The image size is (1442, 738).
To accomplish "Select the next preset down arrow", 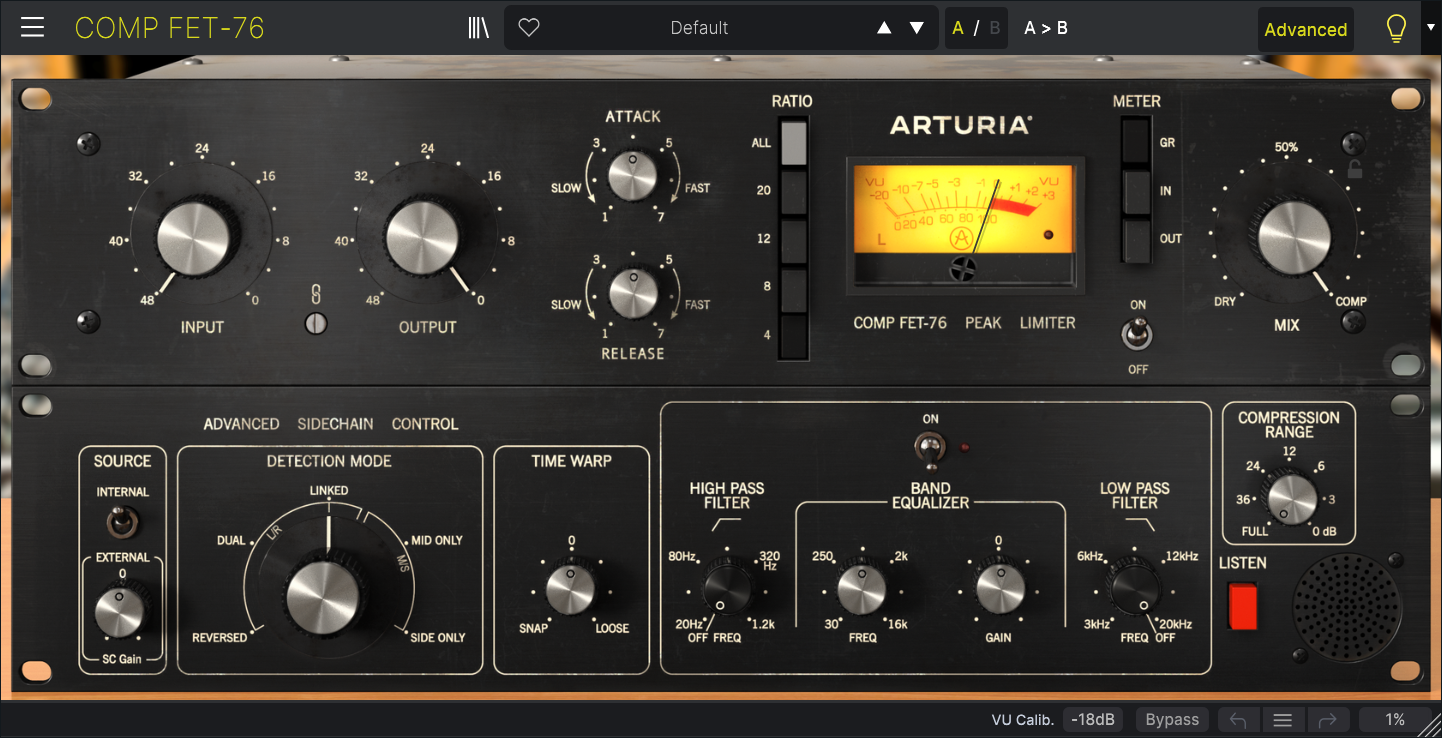I will pyautogui.click(x=916, y=28).
